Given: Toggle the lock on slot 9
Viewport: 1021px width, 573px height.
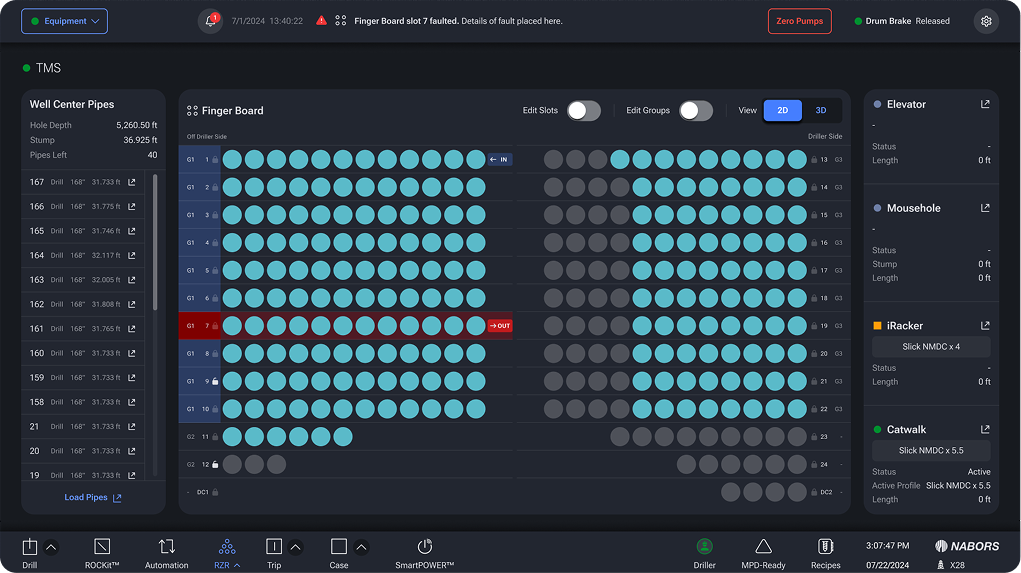Looking at the screenshot, I should click(216, 381).
